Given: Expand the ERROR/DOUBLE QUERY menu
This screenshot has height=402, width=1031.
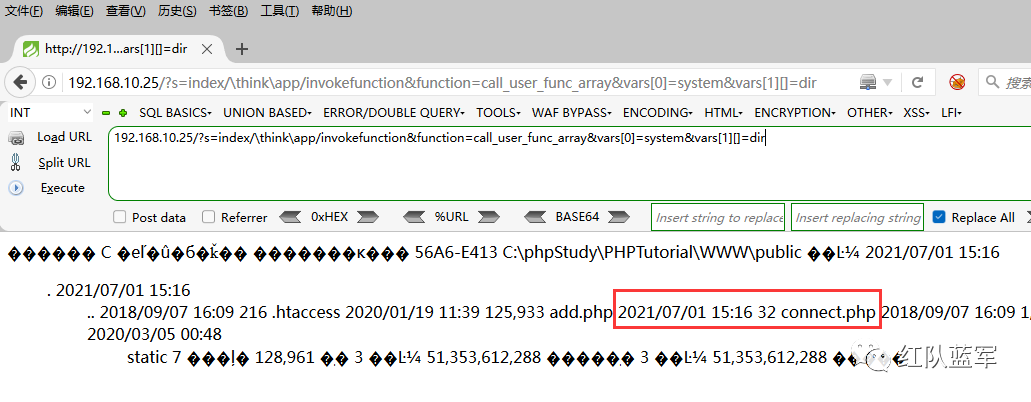Looking at the screenshot, I should tap(395, 113).
